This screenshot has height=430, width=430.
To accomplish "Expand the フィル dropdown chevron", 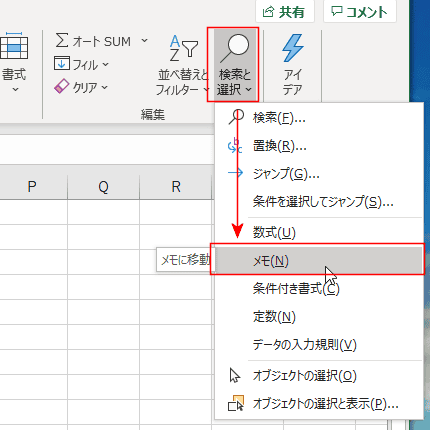I will pyautogui.click(x=105, y=64).
